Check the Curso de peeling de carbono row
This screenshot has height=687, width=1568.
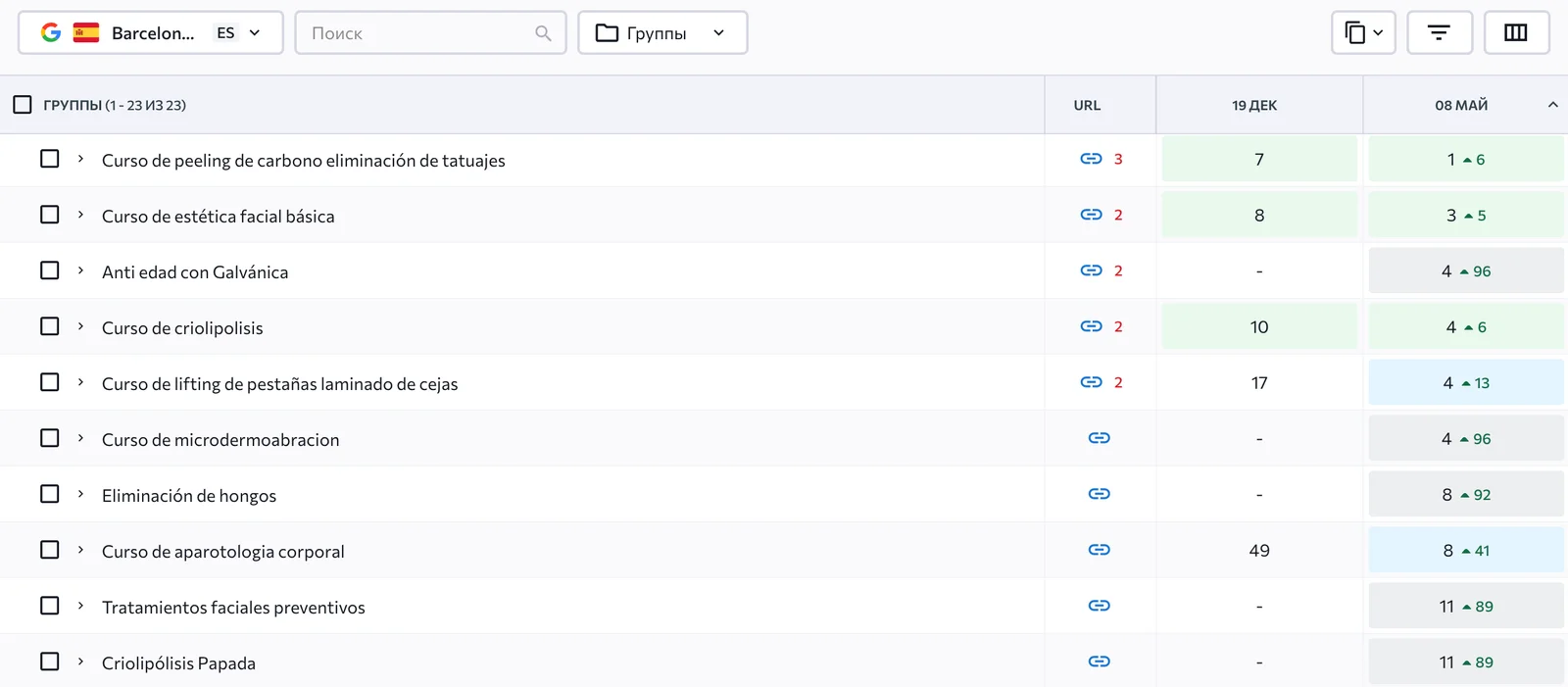point(50,159)
